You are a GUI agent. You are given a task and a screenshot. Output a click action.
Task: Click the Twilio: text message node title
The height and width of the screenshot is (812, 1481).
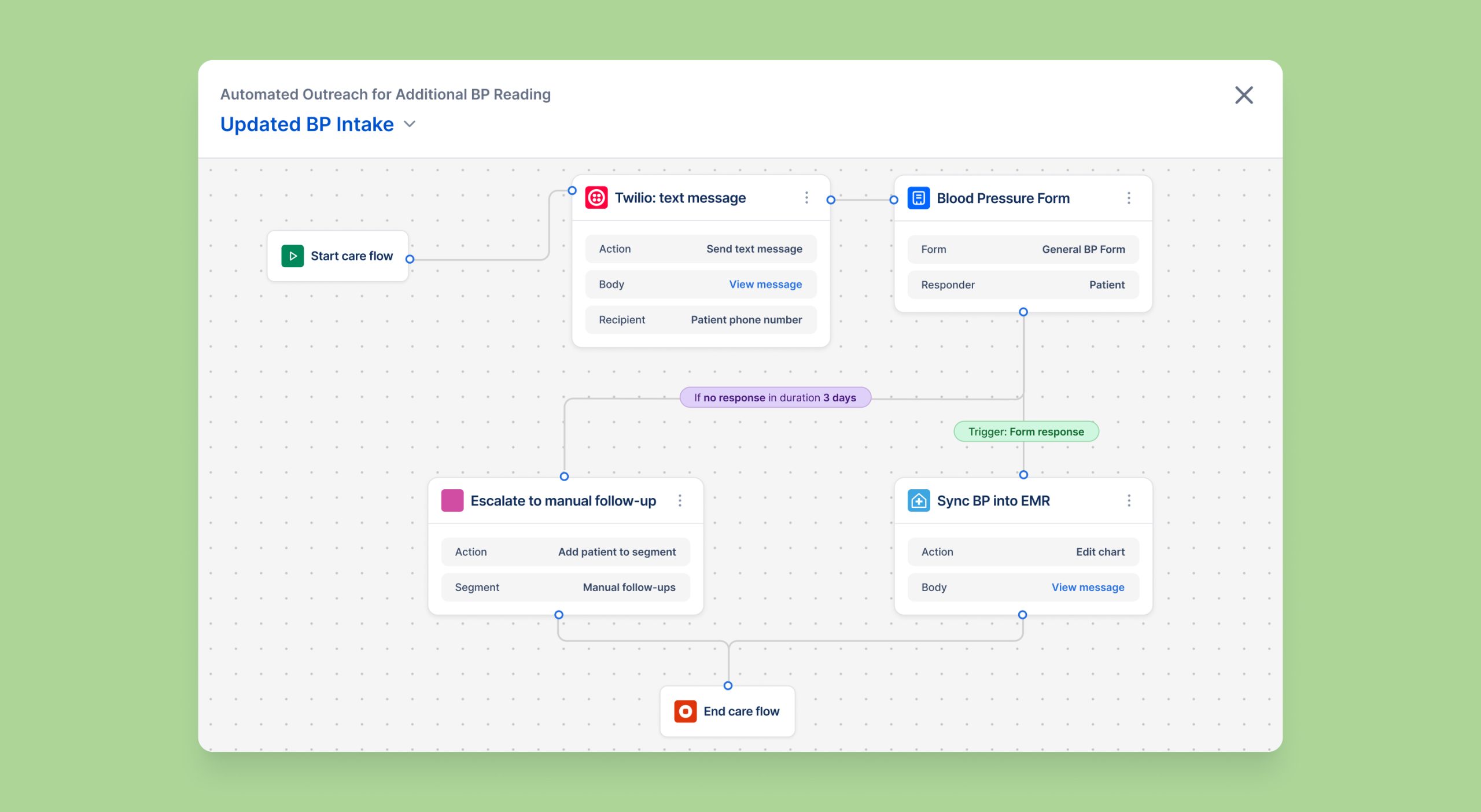pos(680,198)
